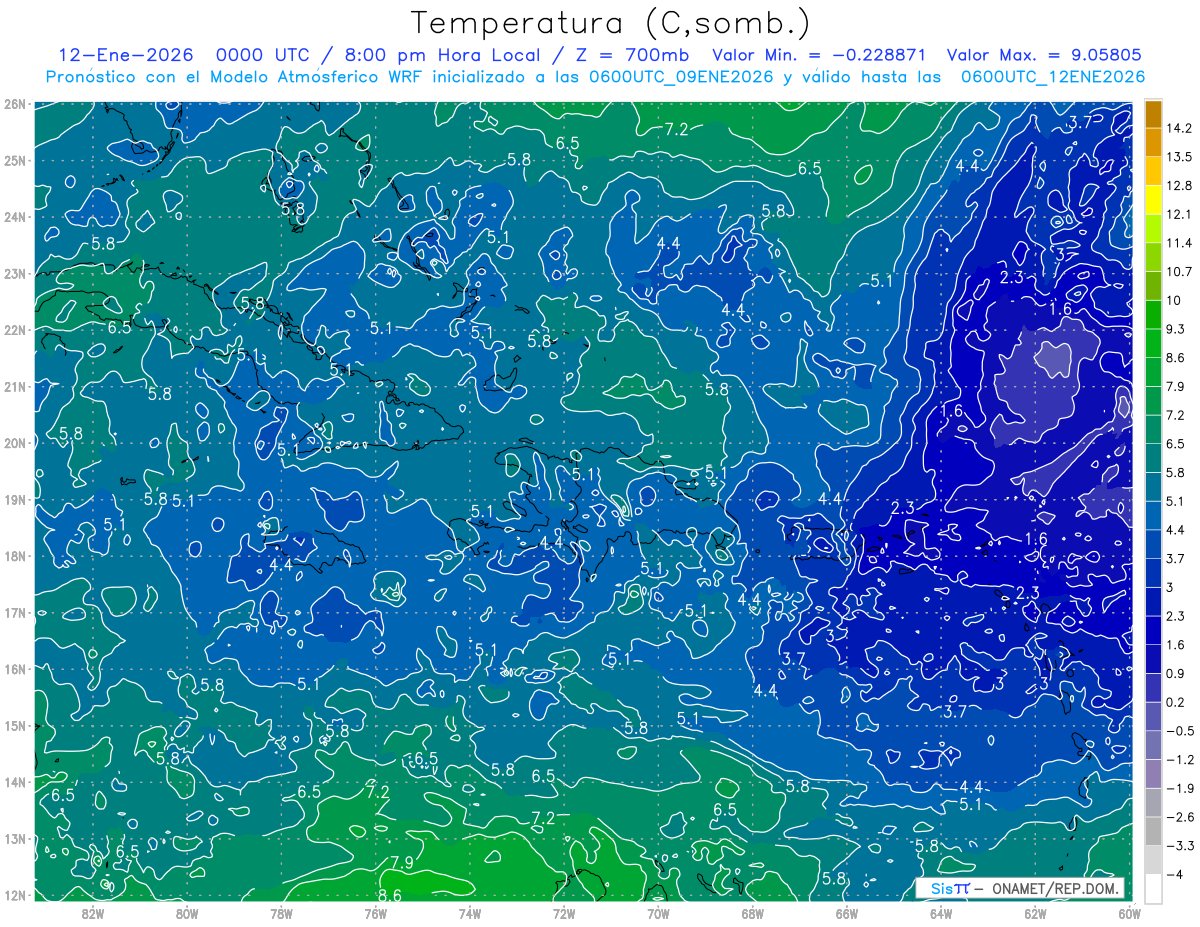Click the initialization time "0600UTC_09ENE2026"

click(x=681, y=77)
